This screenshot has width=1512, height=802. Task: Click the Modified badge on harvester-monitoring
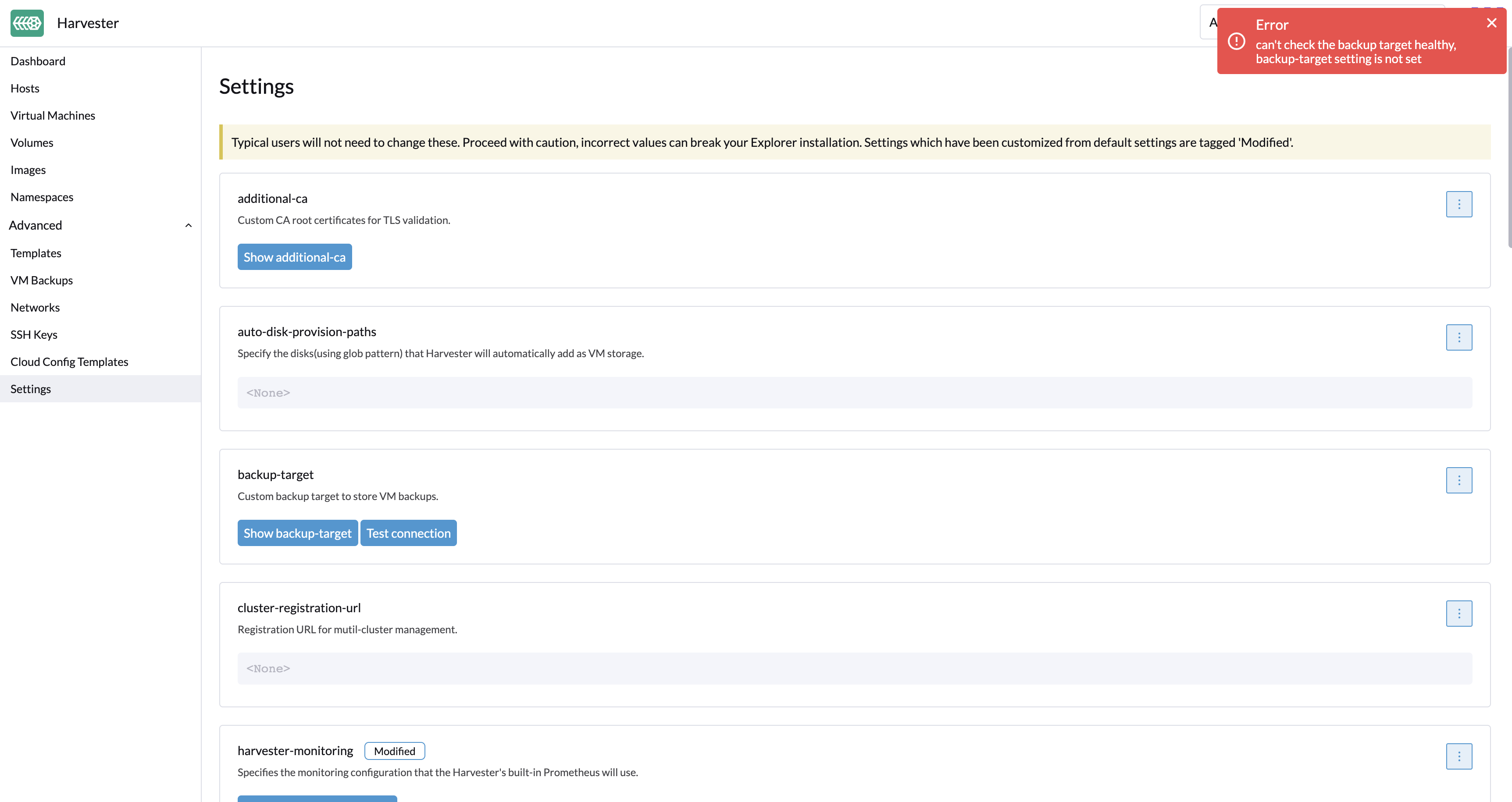coord(394,751)
